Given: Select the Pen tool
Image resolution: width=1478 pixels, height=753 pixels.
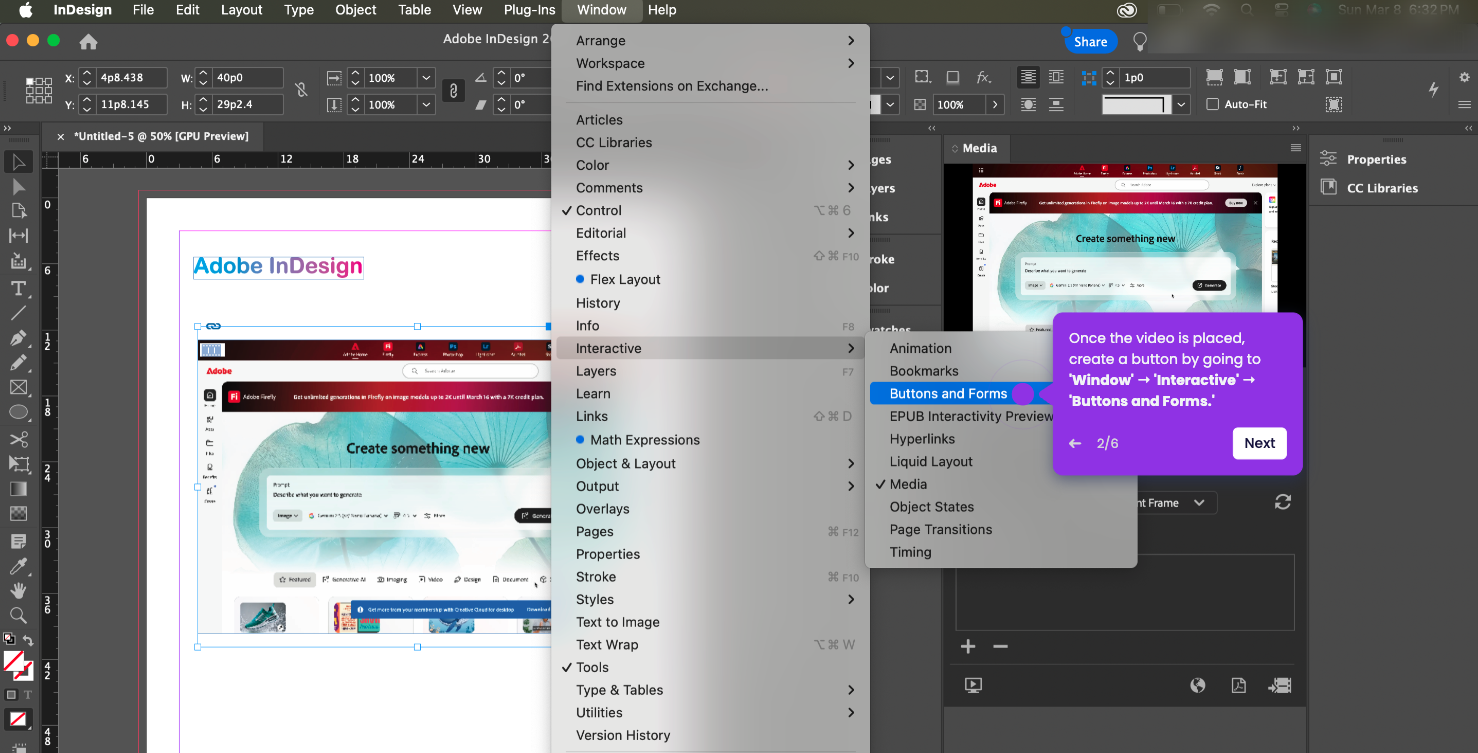Looking at the screenshot, I should point(18,338).
